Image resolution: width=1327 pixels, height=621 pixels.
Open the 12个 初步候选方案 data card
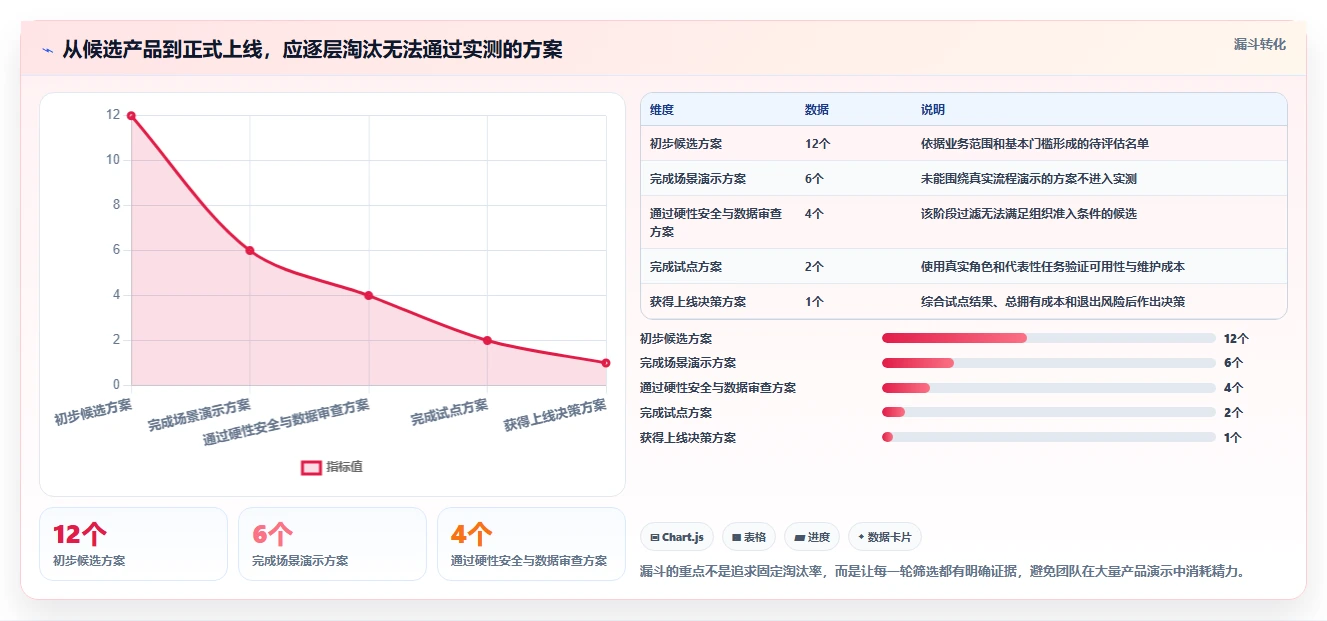click(134, 544)
